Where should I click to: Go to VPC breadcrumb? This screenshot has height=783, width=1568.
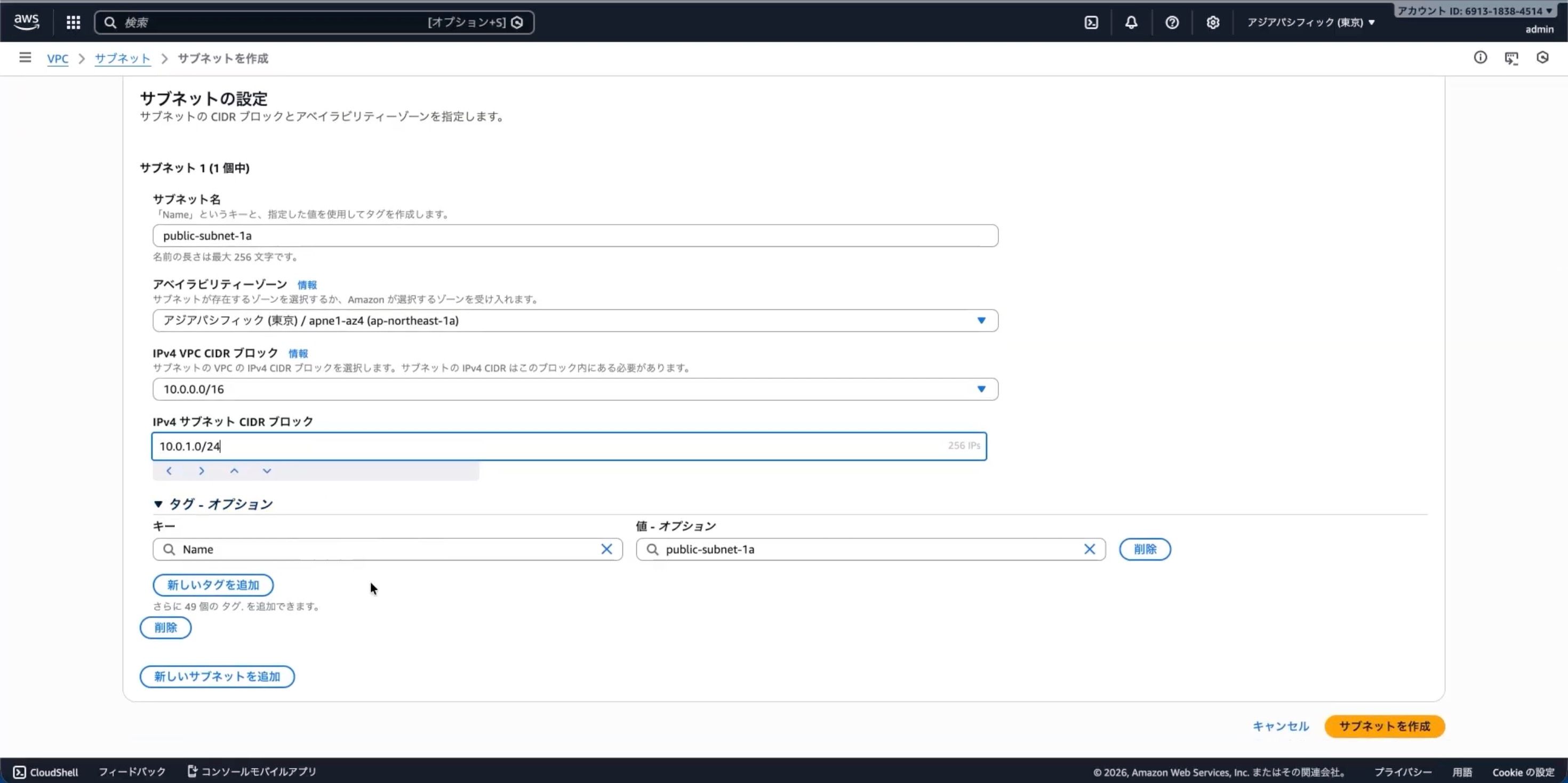tap(58, 59)
